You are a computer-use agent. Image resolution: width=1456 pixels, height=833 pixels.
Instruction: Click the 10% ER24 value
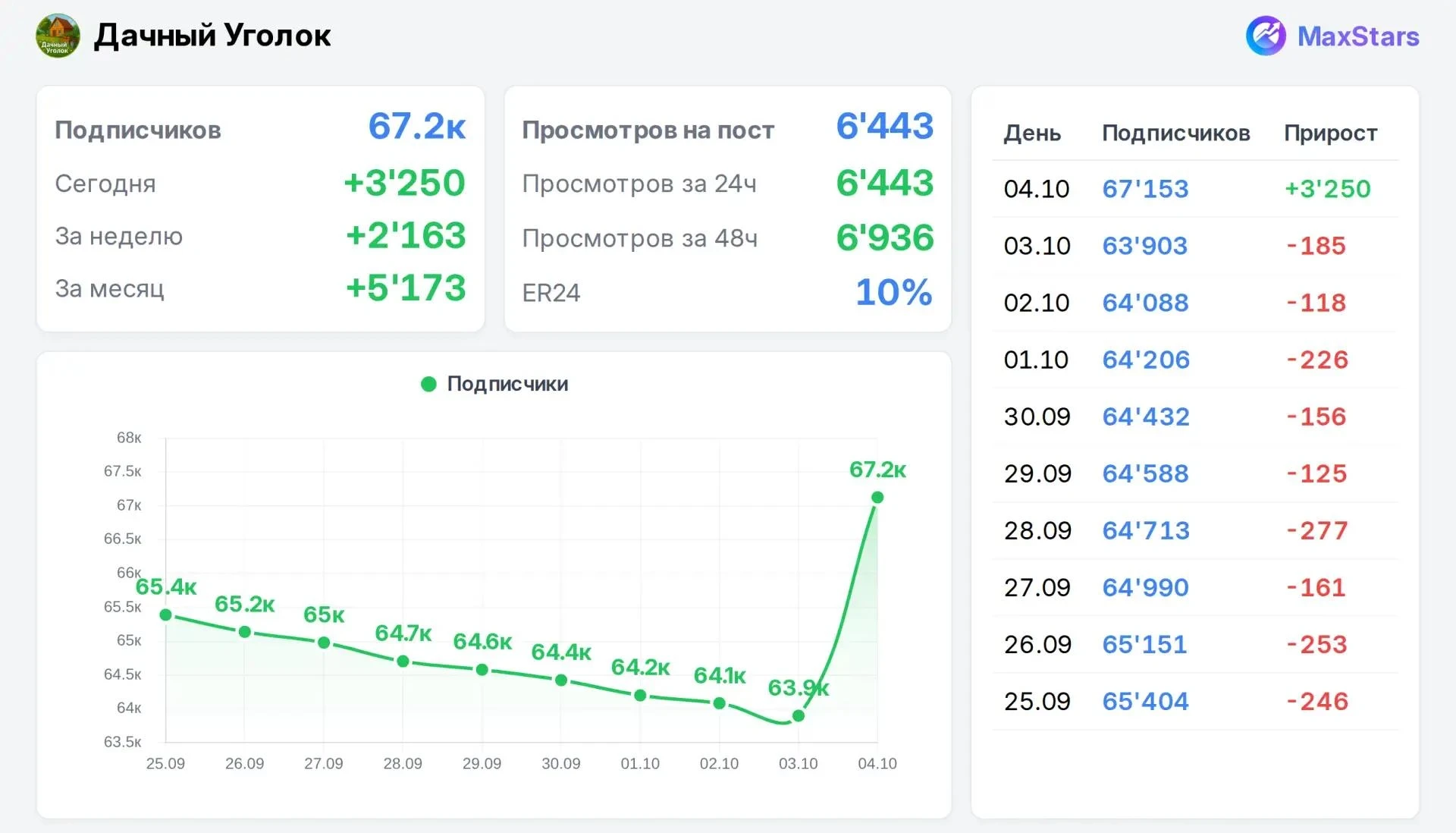point(894,292)
